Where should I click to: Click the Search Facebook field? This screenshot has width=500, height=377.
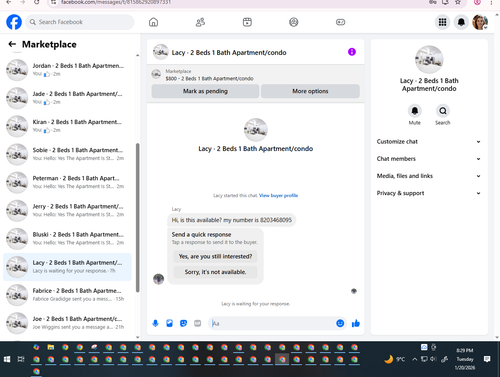pos(80,22)
